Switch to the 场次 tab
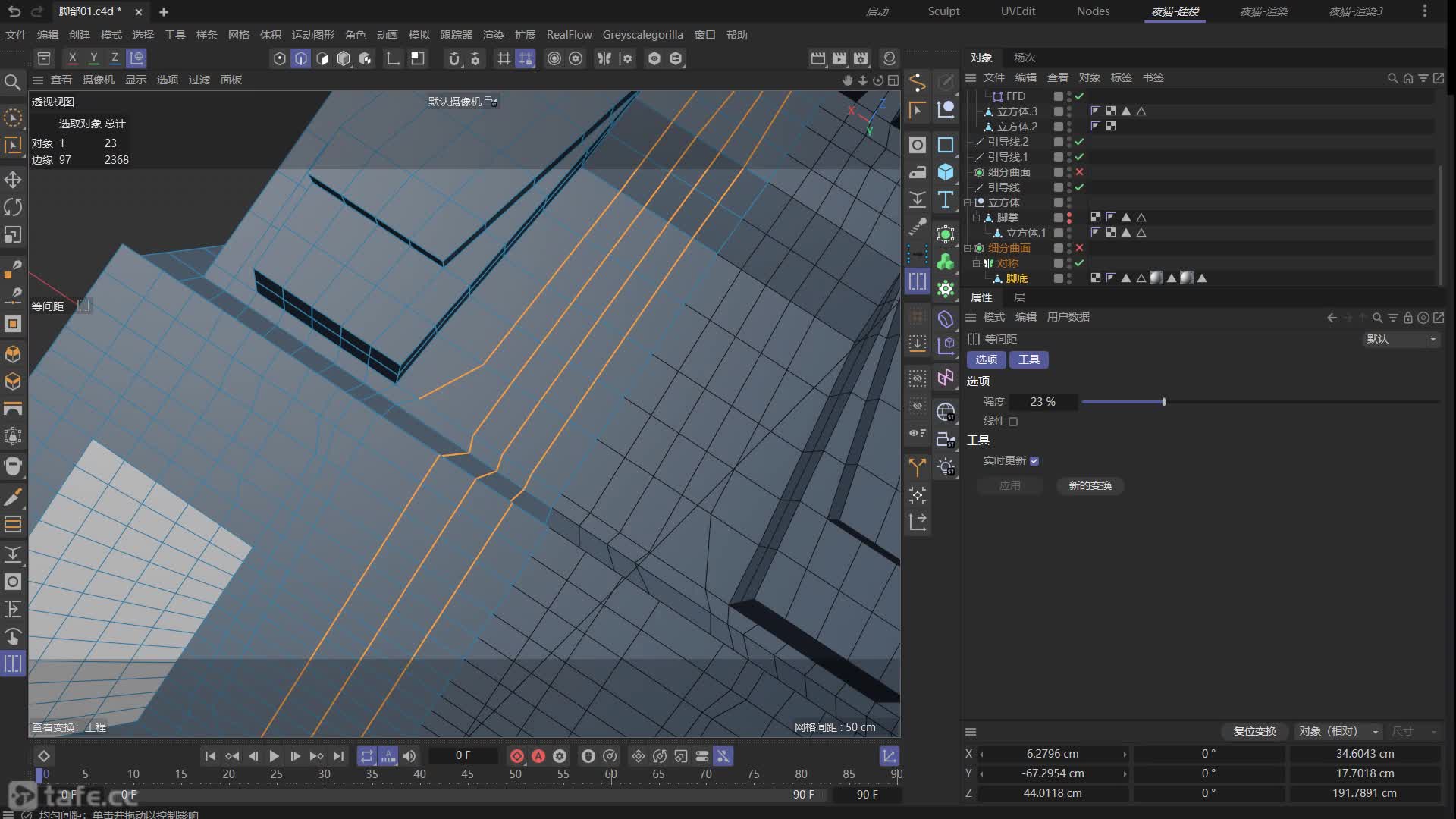The width and height of the screenshot is (1456, 819). (1025, 58)
